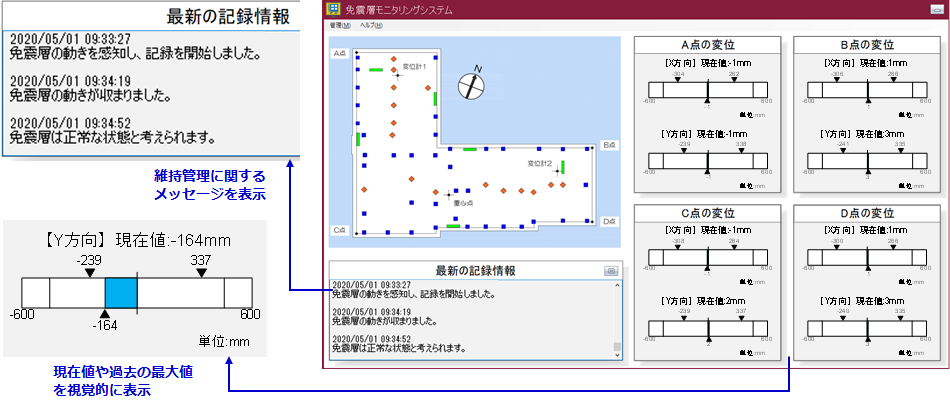This screenshot has width=950, height=402.
Task: Click A点 X方向 displacement gauge bar
Action: point(707,91)
